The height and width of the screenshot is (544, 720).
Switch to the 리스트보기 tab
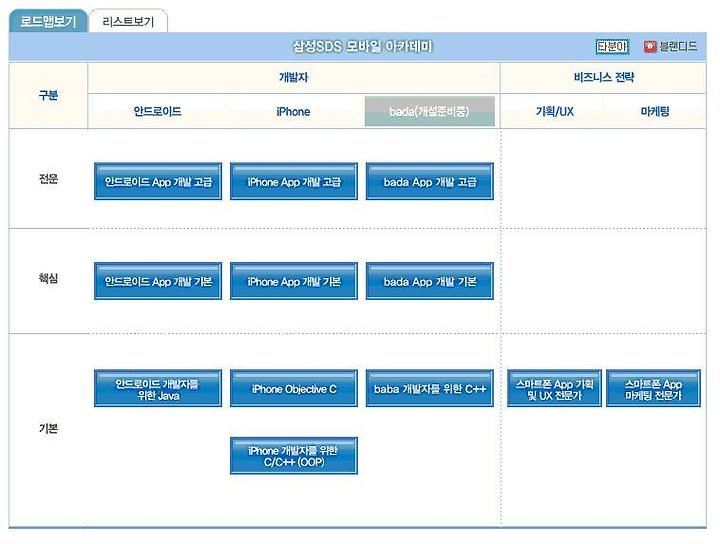click(x=128, y=21)
